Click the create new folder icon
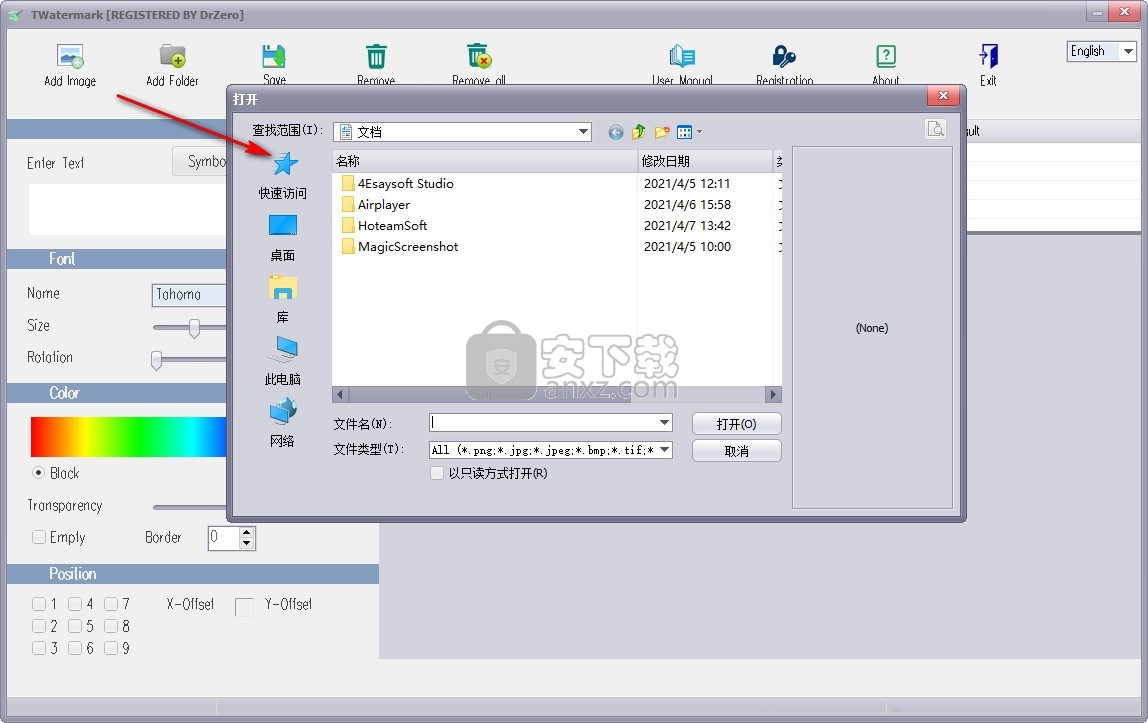The image size is (1148, 723). click(662, 132)
